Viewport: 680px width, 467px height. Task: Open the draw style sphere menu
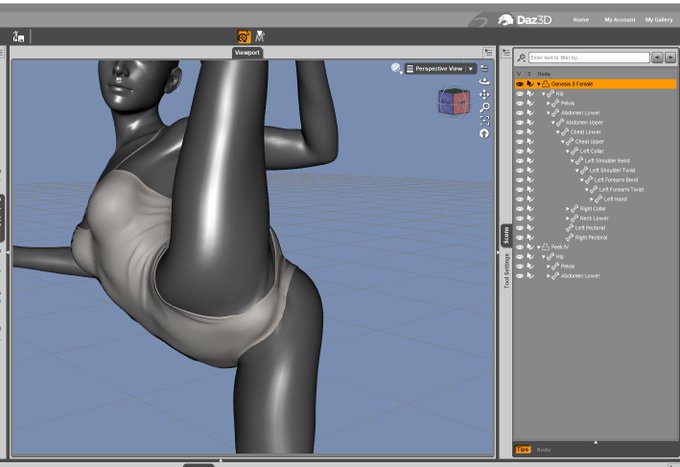point(396,68)
